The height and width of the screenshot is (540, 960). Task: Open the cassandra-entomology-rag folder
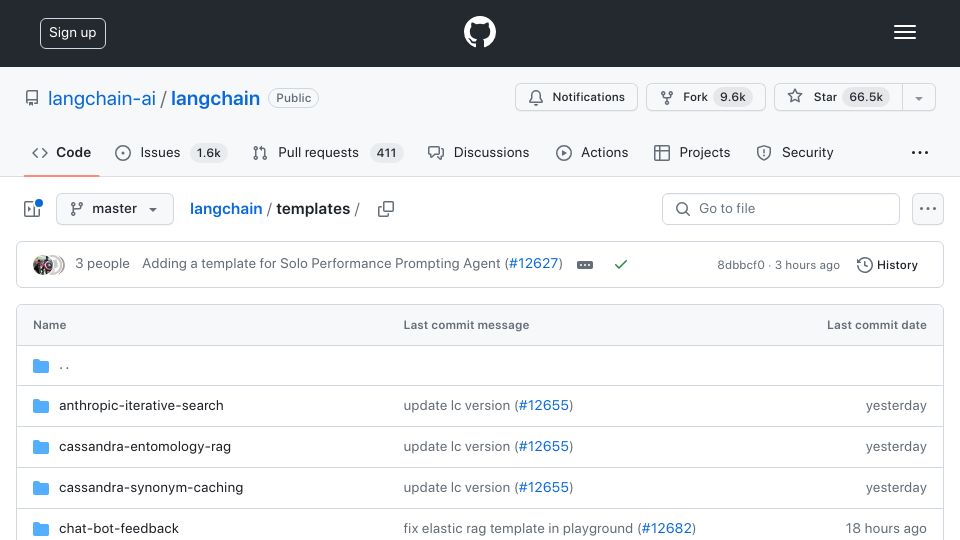(144, 446)
